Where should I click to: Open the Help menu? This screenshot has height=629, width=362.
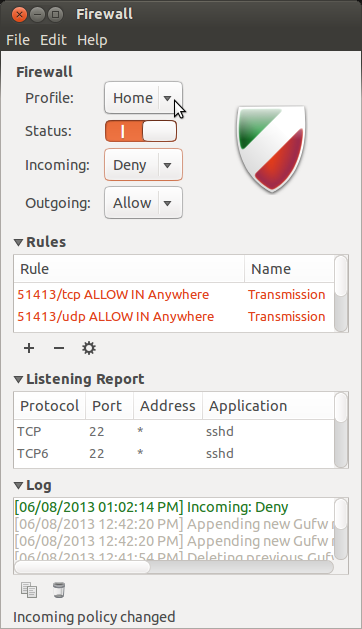click(x=92, y=40)
